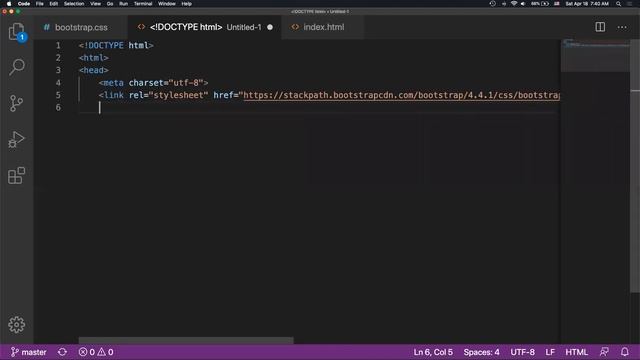
Task: Split the editor to the right
Action: [x=600, y=27]
